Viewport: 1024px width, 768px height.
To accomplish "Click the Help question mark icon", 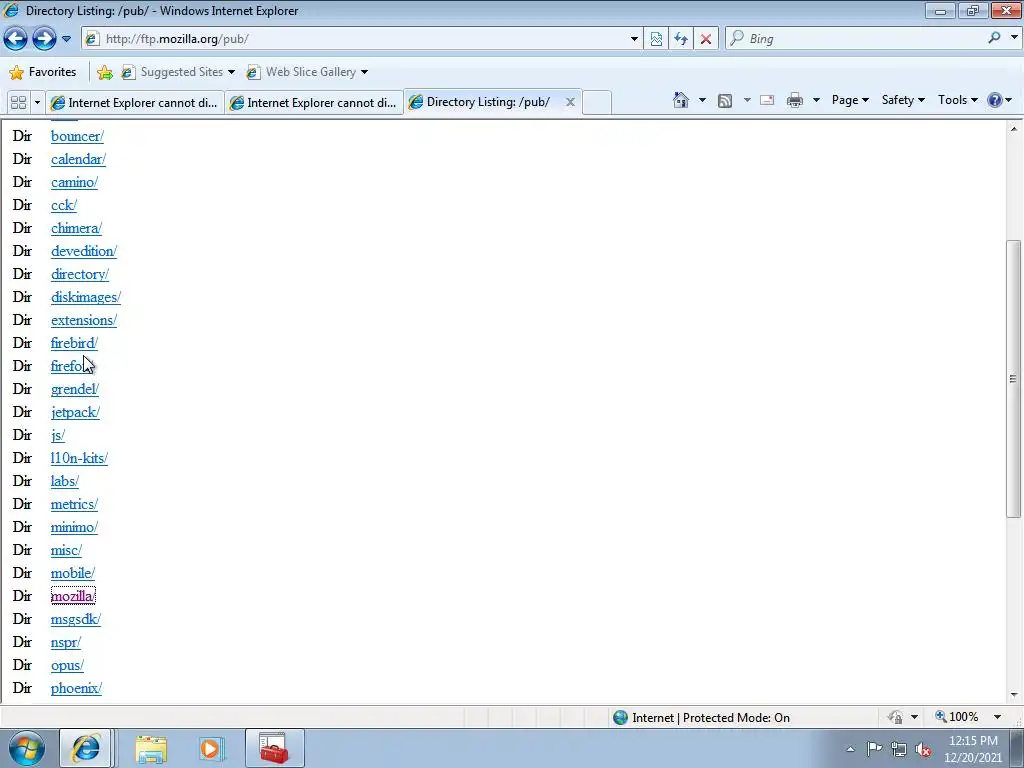I will [x=995, y=100].
